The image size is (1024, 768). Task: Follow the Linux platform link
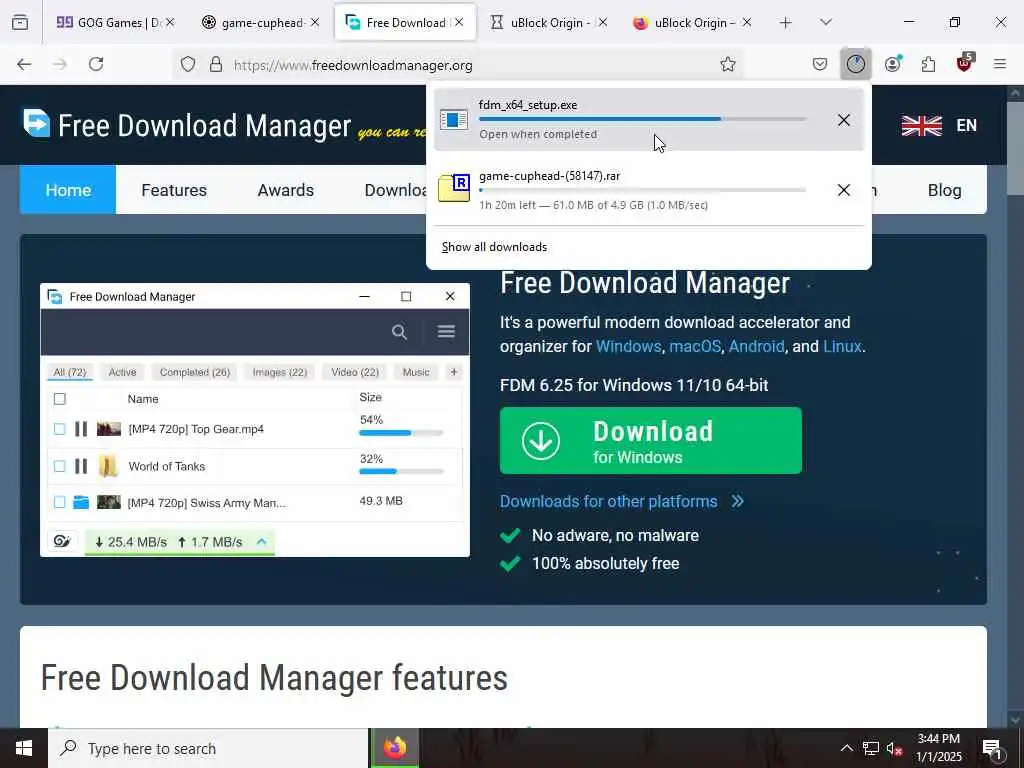point(842,346)
